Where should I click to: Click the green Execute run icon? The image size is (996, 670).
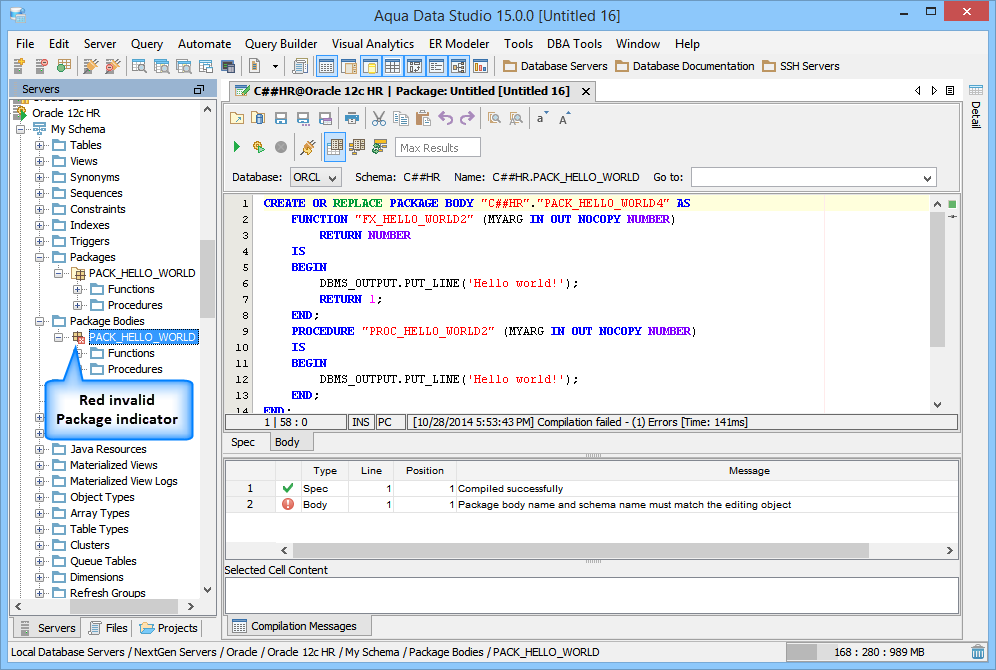point(237,147)
